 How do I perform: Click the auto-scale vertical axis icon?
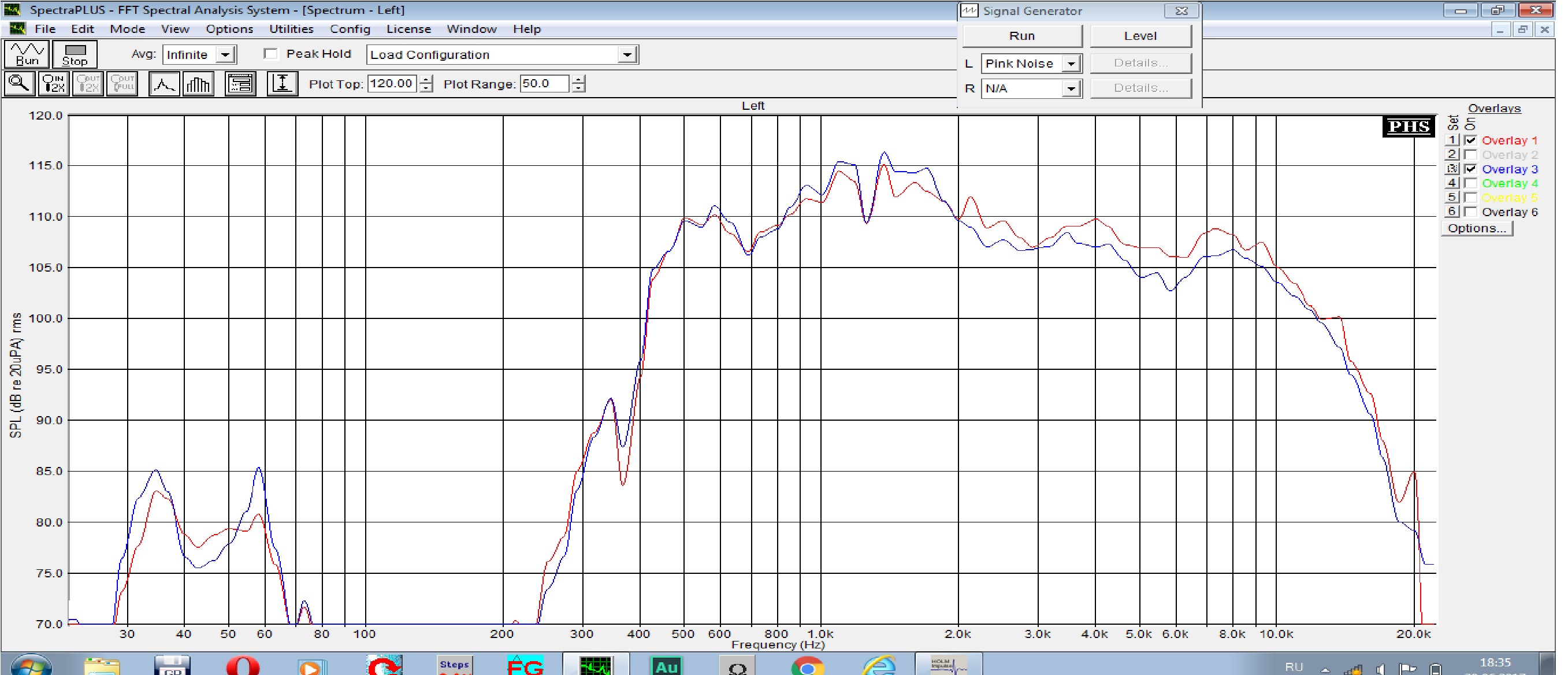[282, 83]
